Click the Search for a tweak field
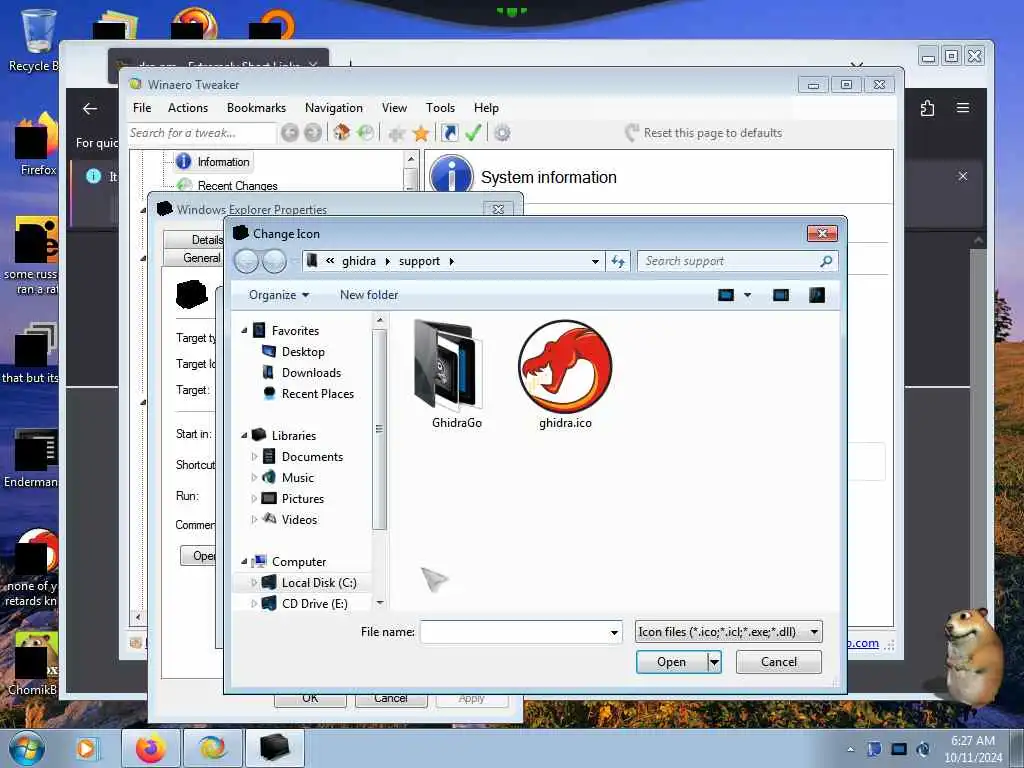 pyautogui.click(x=202, y=133)
